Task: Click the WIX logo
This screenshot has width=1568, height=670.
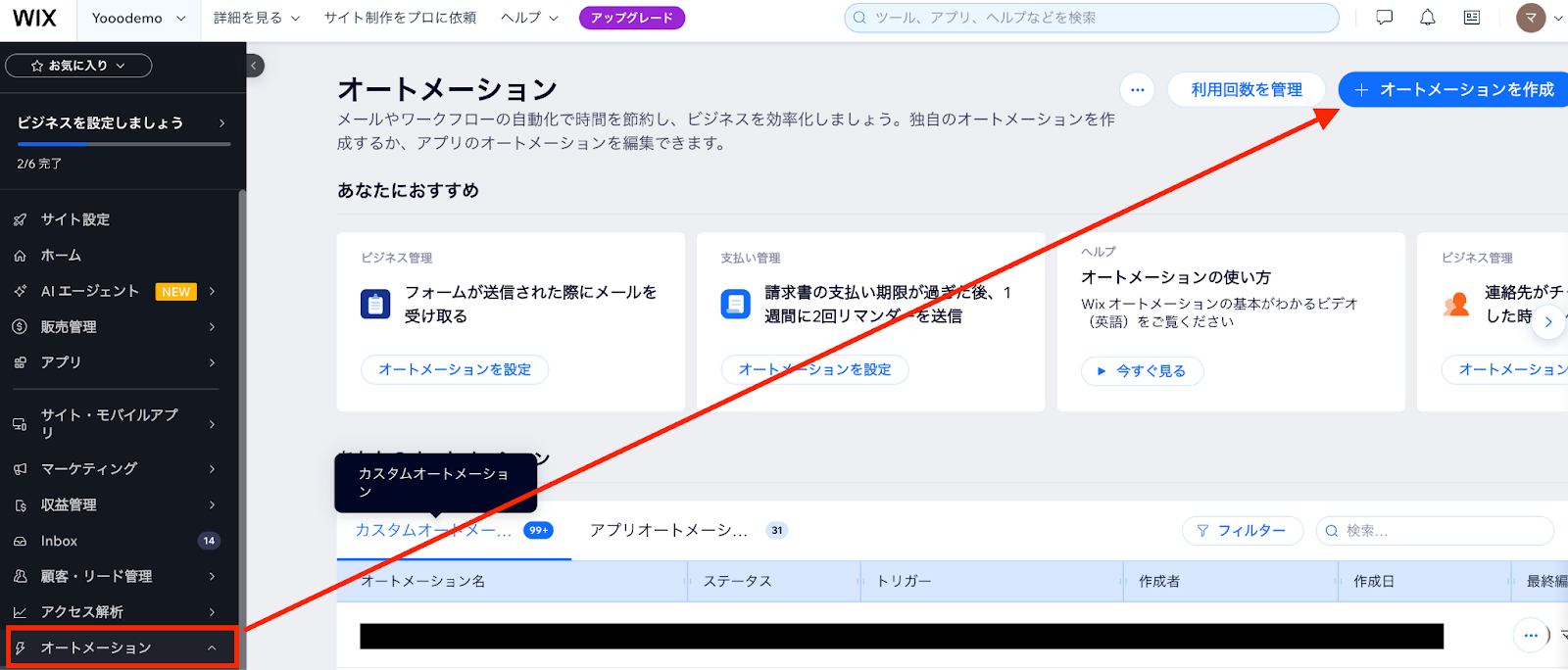Action: tap(34, 18)
